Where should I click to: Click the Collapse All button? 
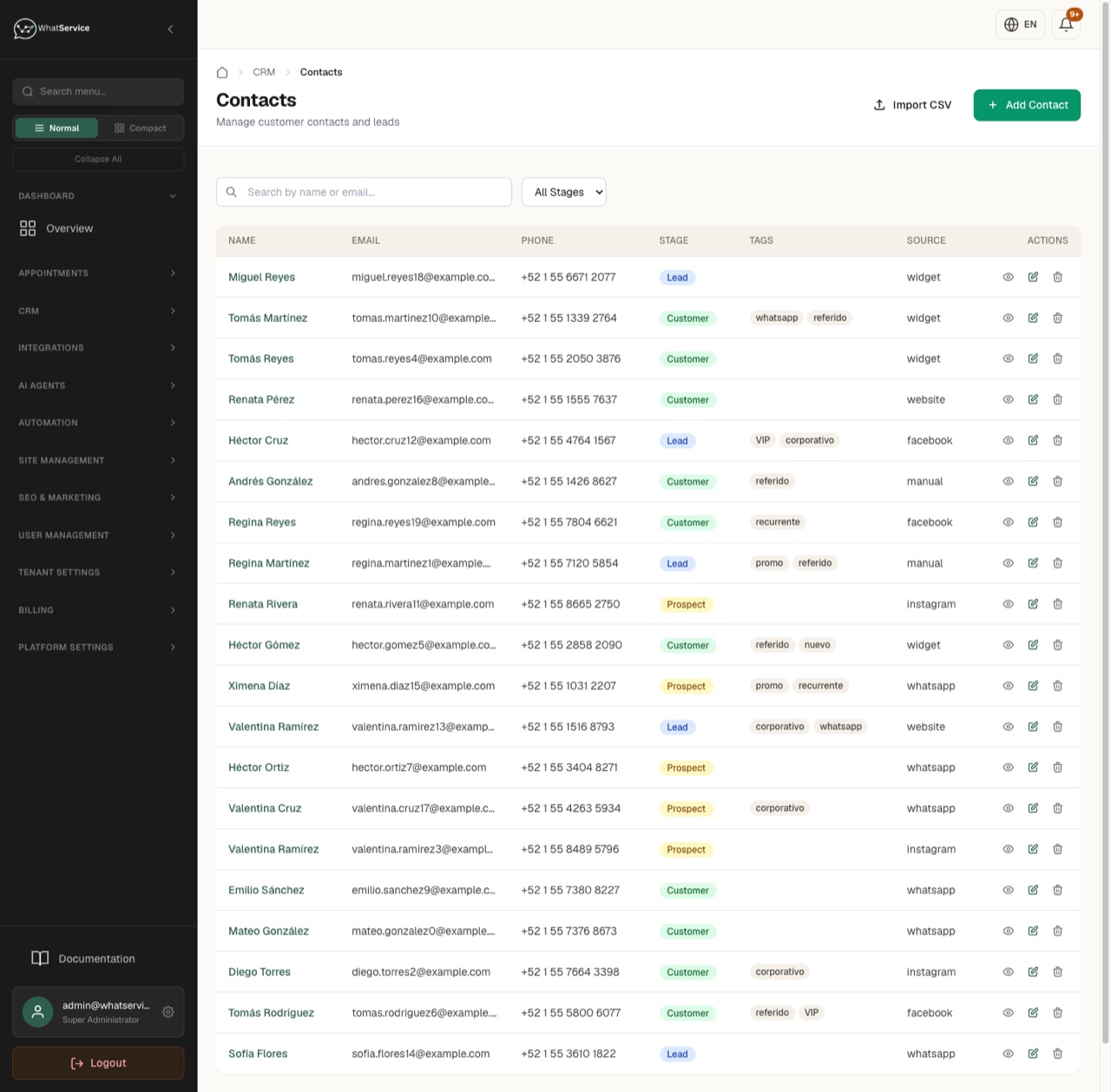(x=98, y=159)
